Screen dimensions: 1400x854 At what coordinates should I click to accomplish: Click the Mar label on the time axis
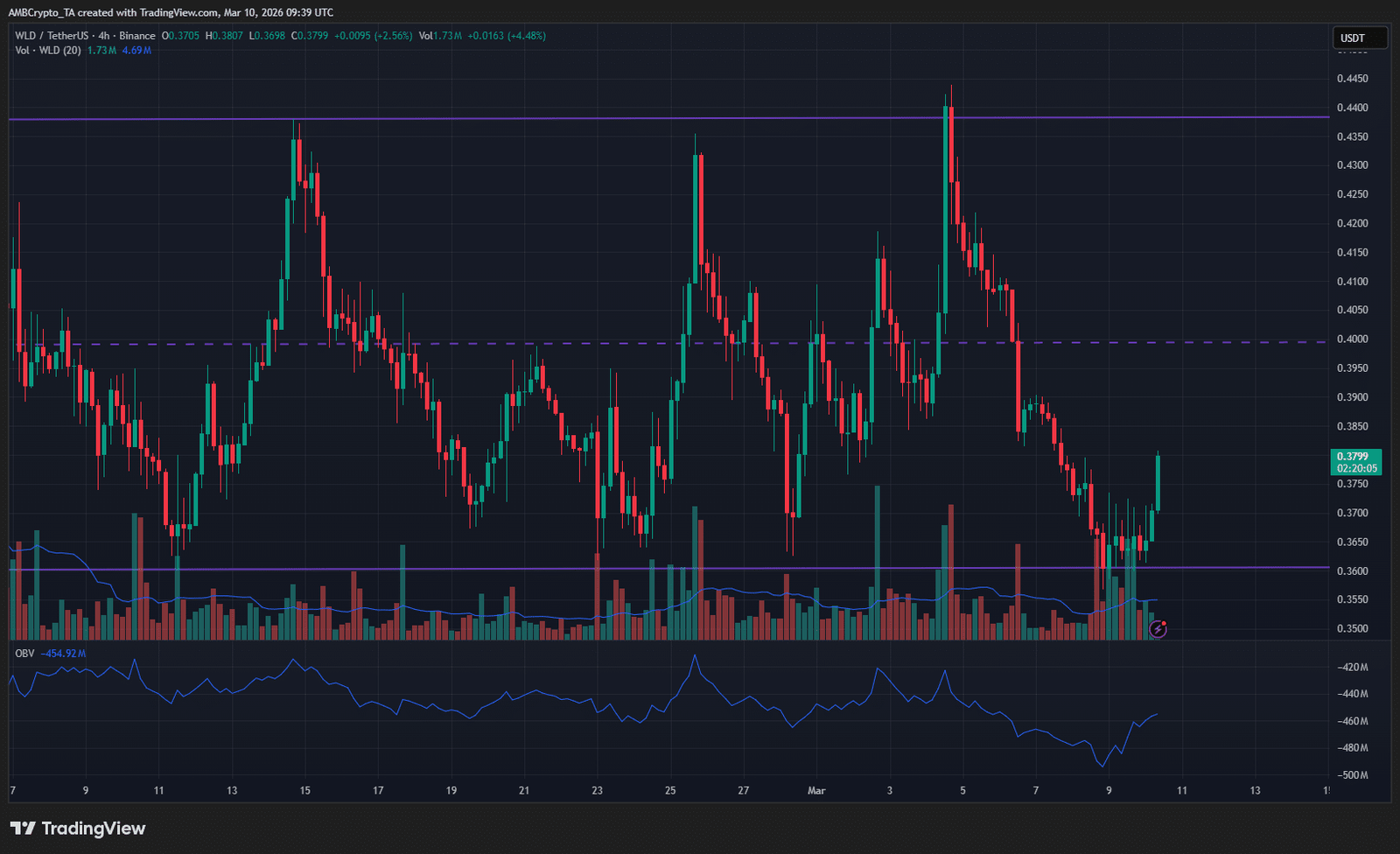pos(816,791)
